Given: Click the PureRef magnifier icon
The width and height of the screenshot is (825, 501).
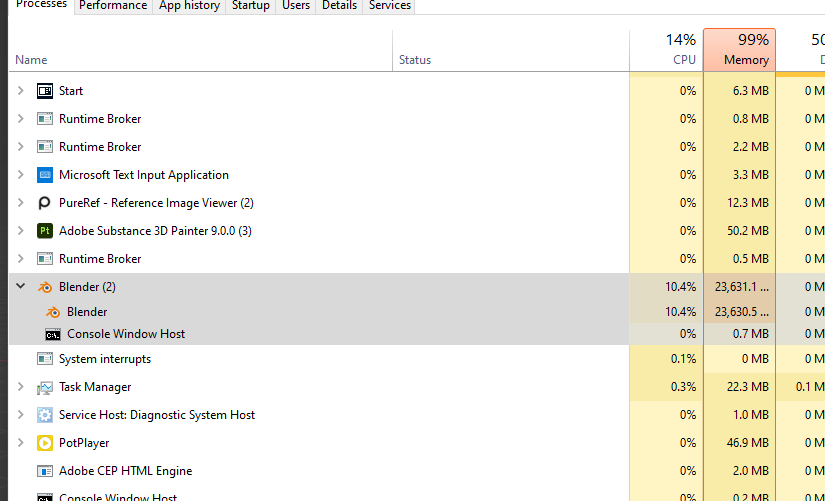Looking at the screenshot, I should tap(45, 203).
